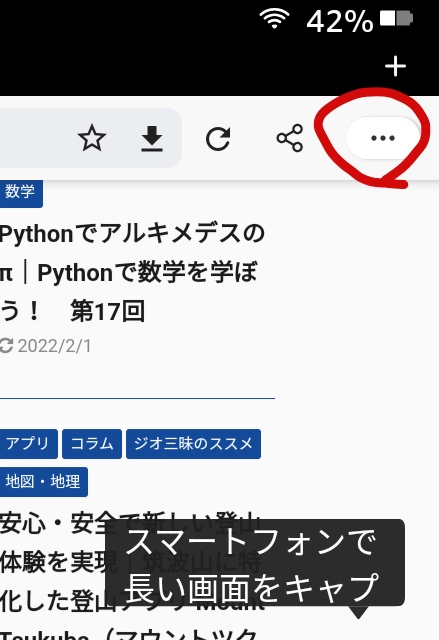
Task: Reload the page
Action: click(x=218, y=139)
